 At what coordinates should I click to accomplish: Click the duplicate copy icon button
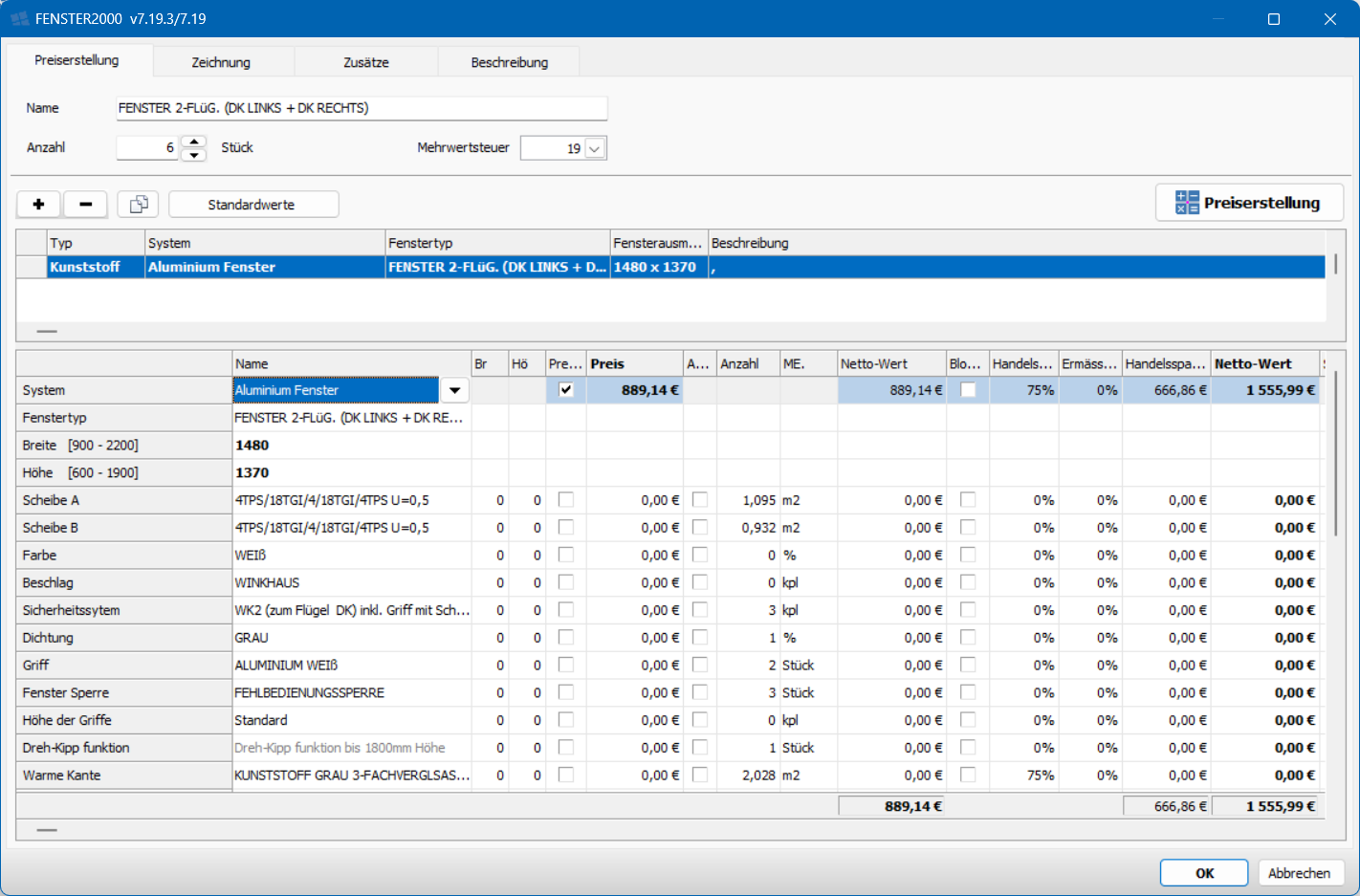click(x=139, y=205)
